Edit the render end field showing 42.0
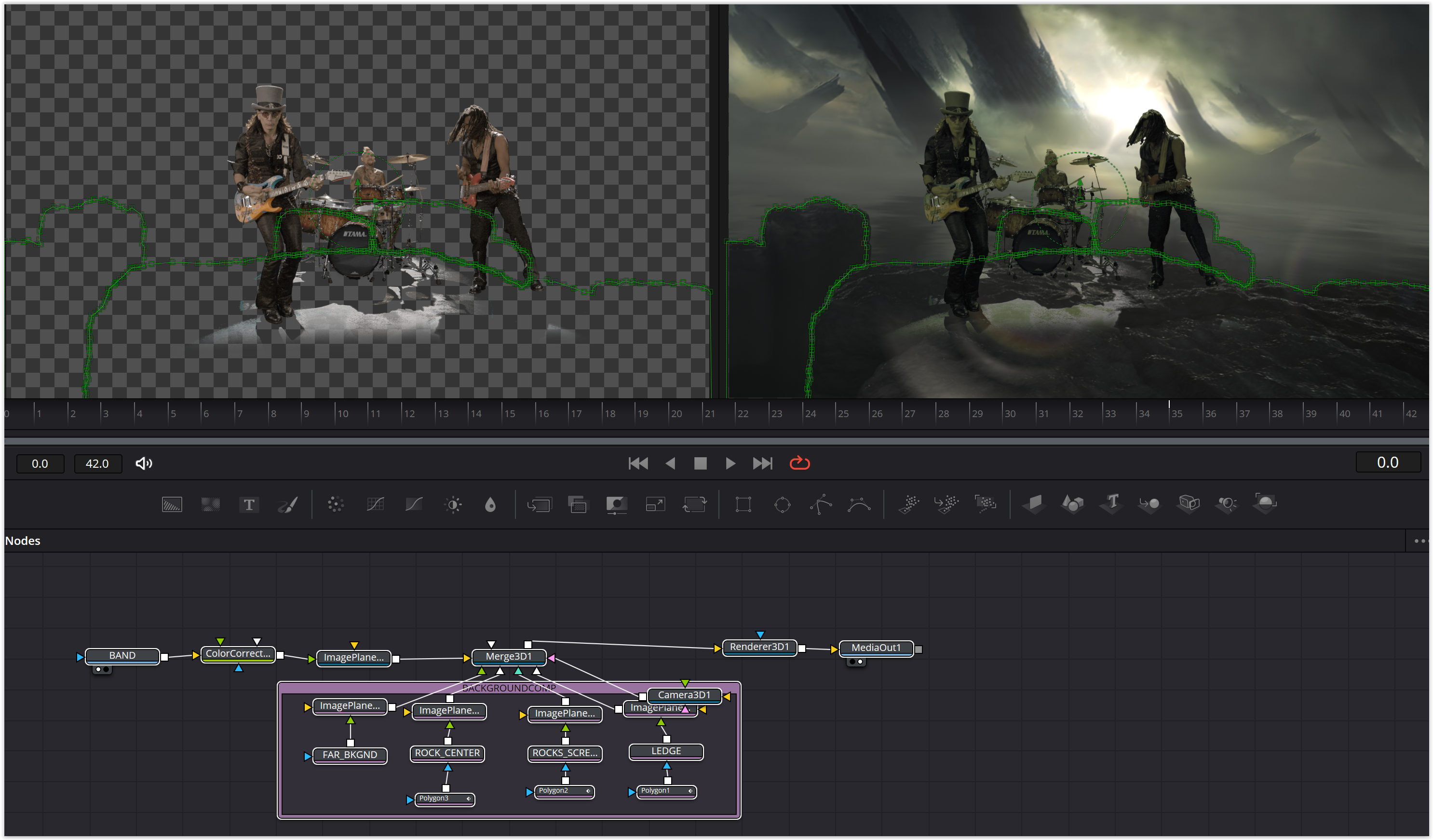 click(x=97, y=464)
